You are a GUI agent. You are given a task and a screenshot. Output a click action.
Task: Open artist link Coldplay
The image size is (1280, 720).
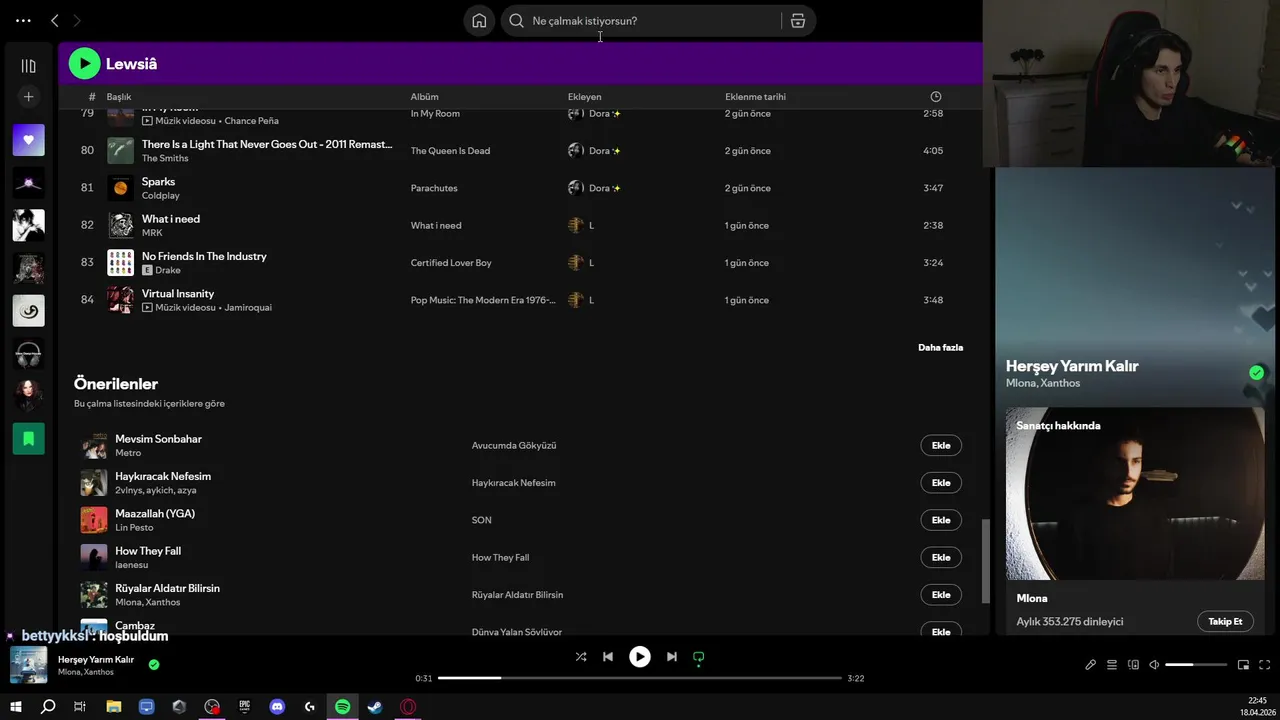pos(161,196)
